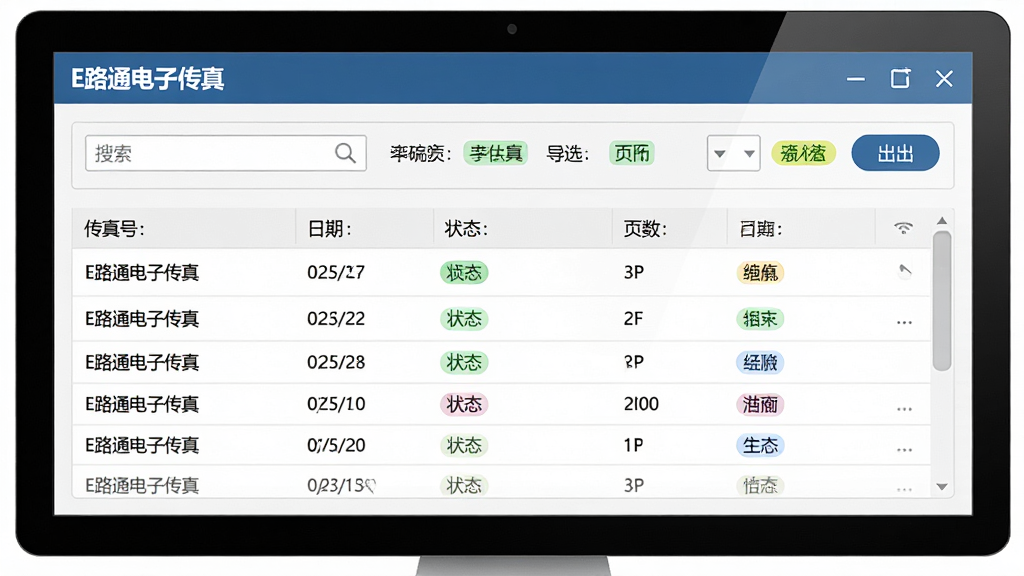Click date cell 025/27
The height and width of the screenshot is (576, 1024).
[x=336, y=272]
